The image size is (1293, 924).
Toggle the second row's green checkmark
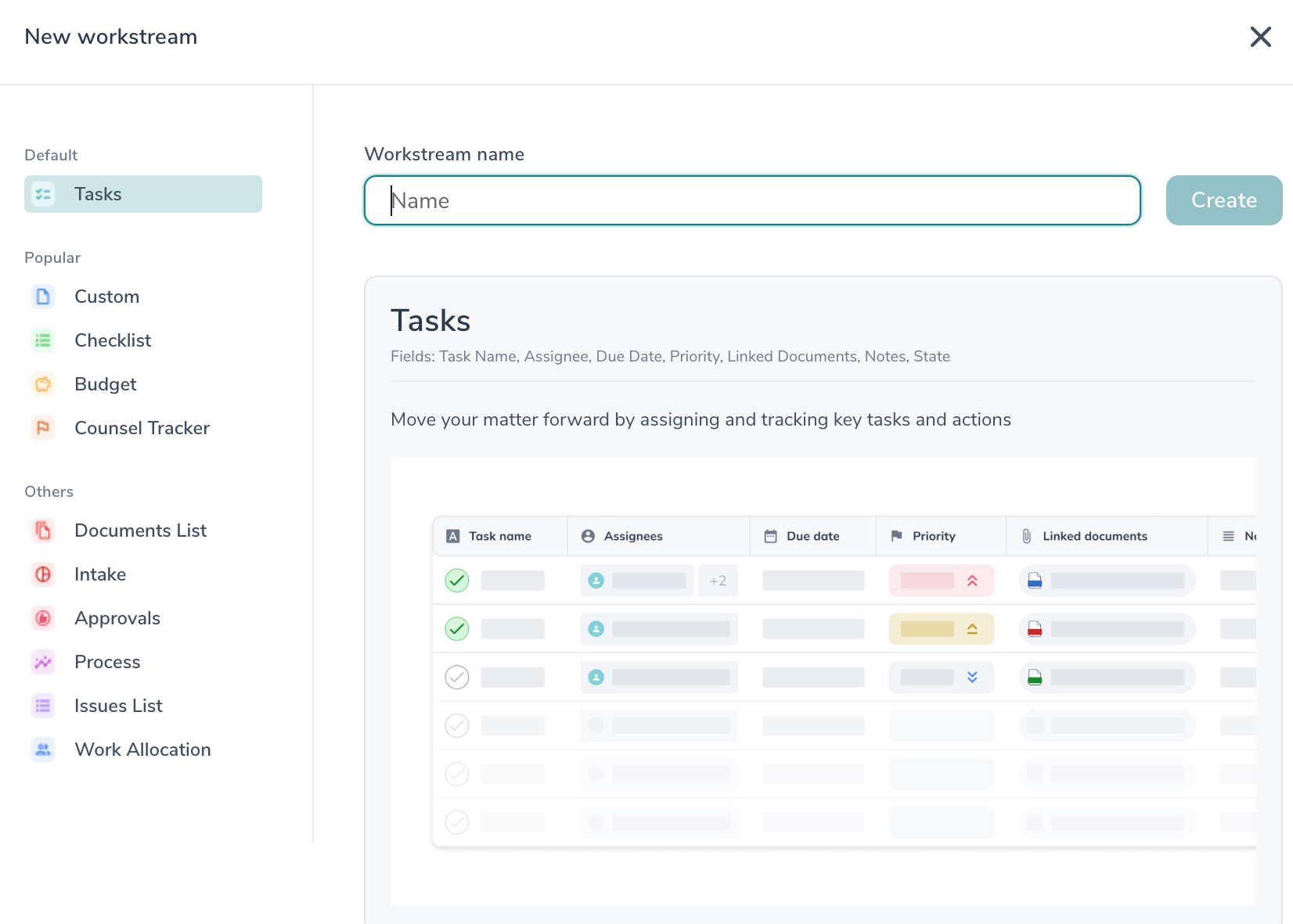tap(457, 628)
